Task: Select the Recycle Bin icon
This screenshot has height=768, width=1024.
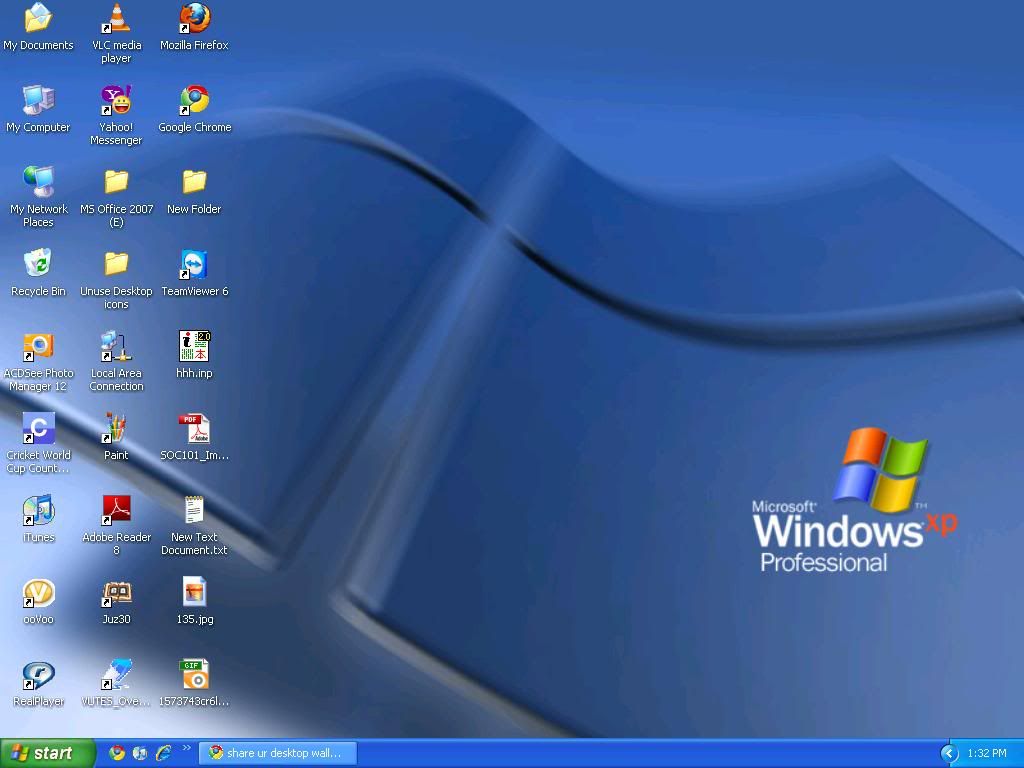Action: tap(38, 264)
